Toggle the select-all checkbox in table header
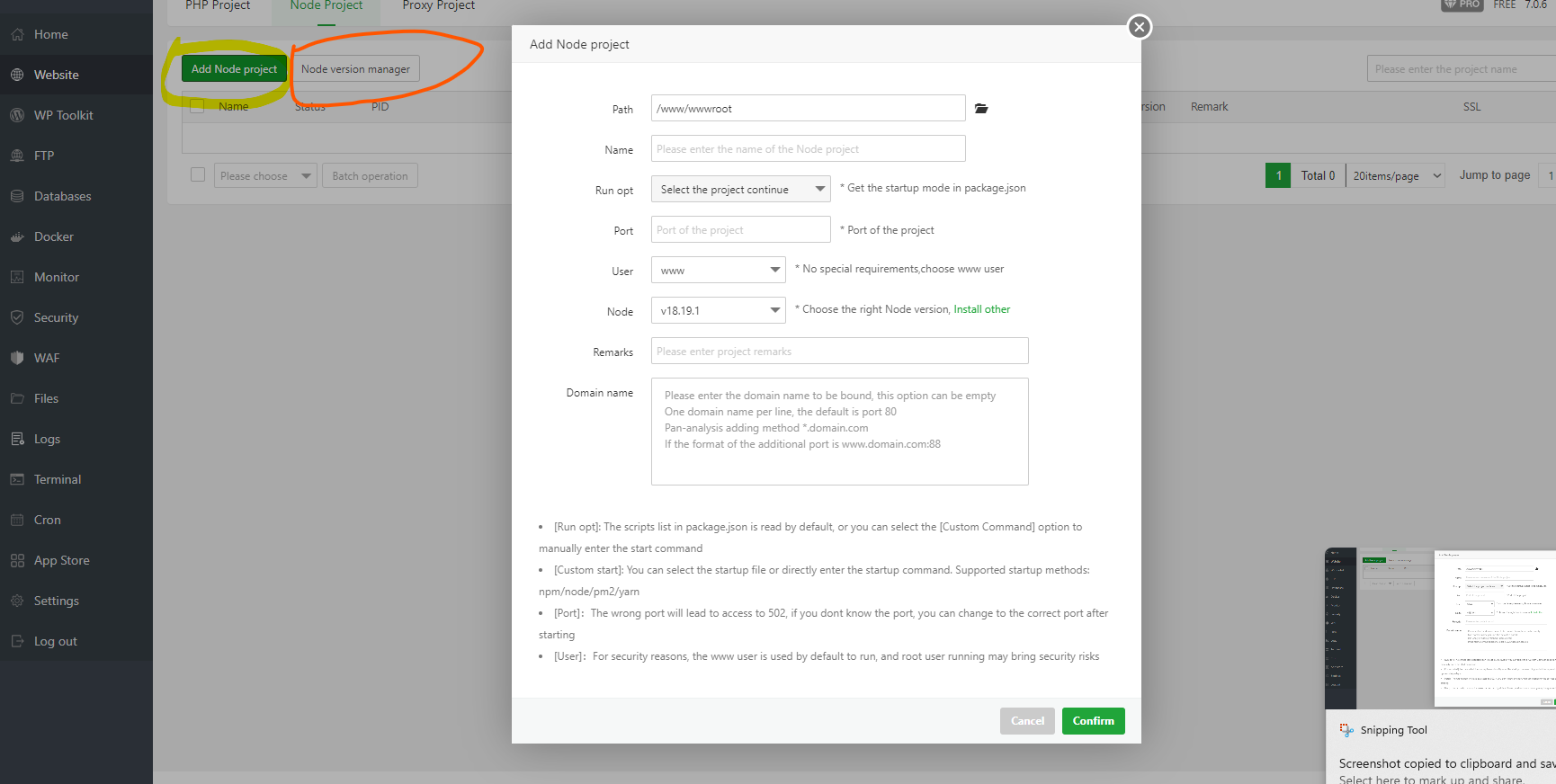The image size is (1556, 784). pos(198,106)
